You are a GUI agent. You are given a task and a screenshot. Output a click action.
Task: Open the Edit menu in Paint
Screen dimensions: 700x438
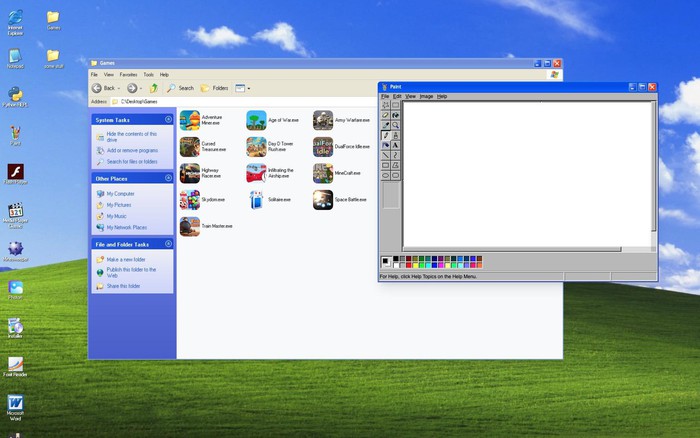[397, 96]
